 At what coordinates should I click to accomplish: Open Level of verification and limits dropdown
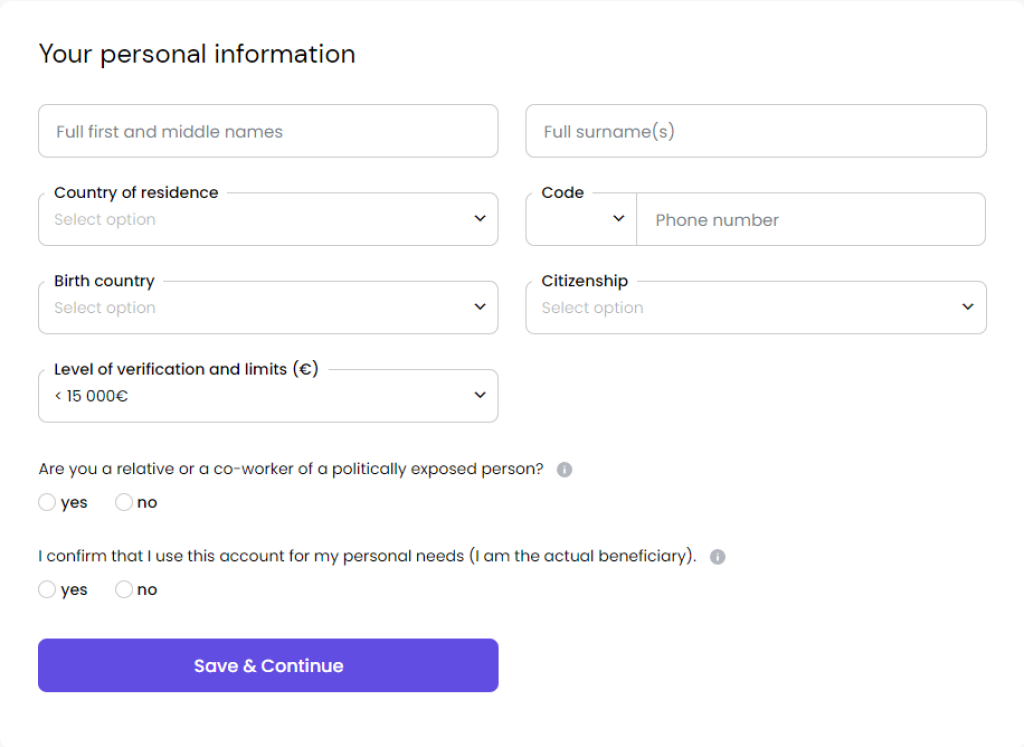[x=268, y=395]
